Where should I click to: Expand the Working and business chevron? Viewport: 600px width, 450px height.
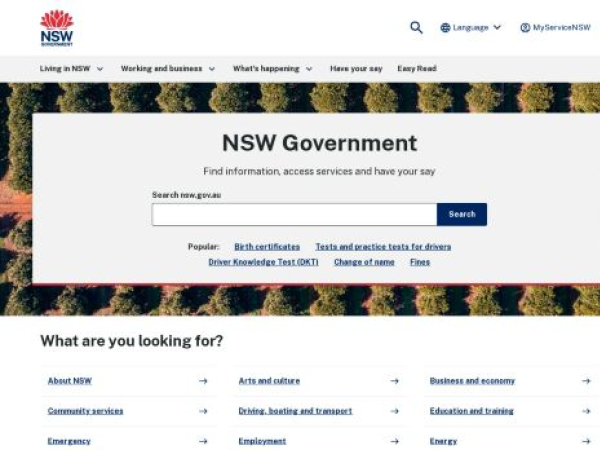point(212,69)
